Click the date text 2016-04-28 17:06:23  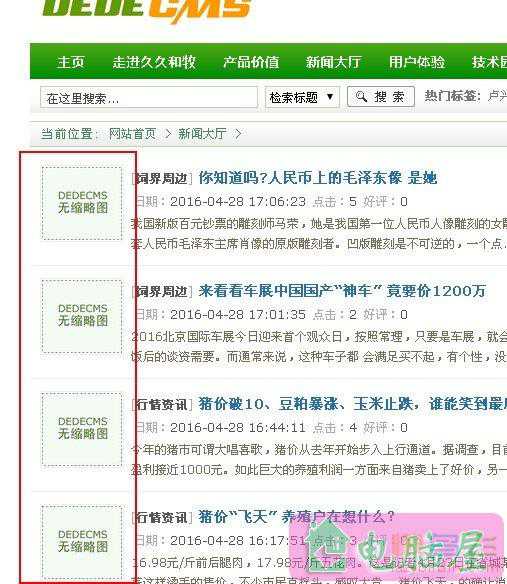click(x=238, y=201)
